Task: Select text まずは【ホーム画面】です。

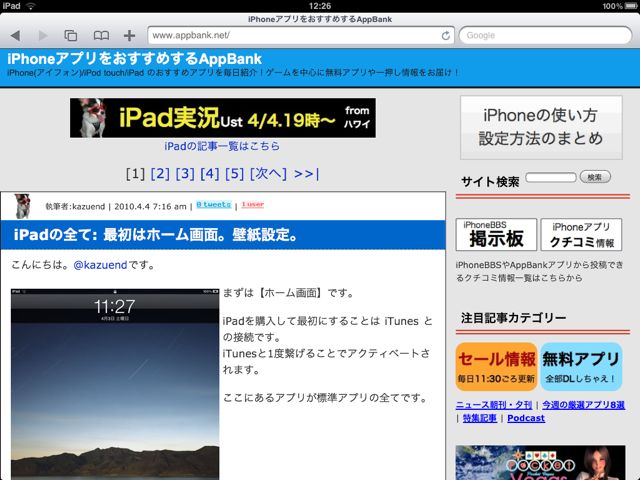Action: click(289, 293)
